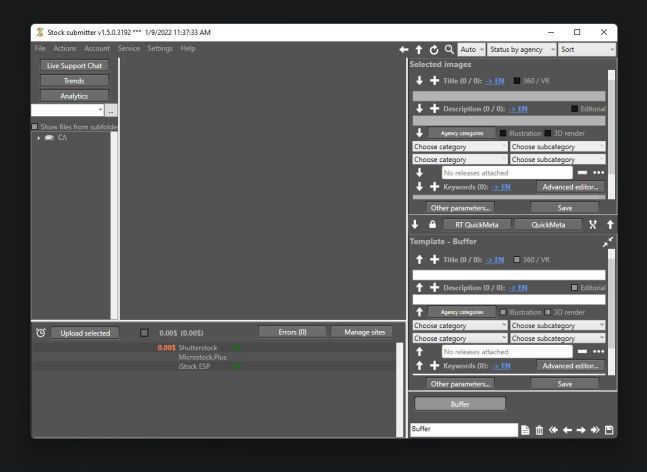Image resolution: width=647 pixels, height=472 pixels.
Task: Click plus icon beside Selected images Keywords
Action: coord(434,187)
